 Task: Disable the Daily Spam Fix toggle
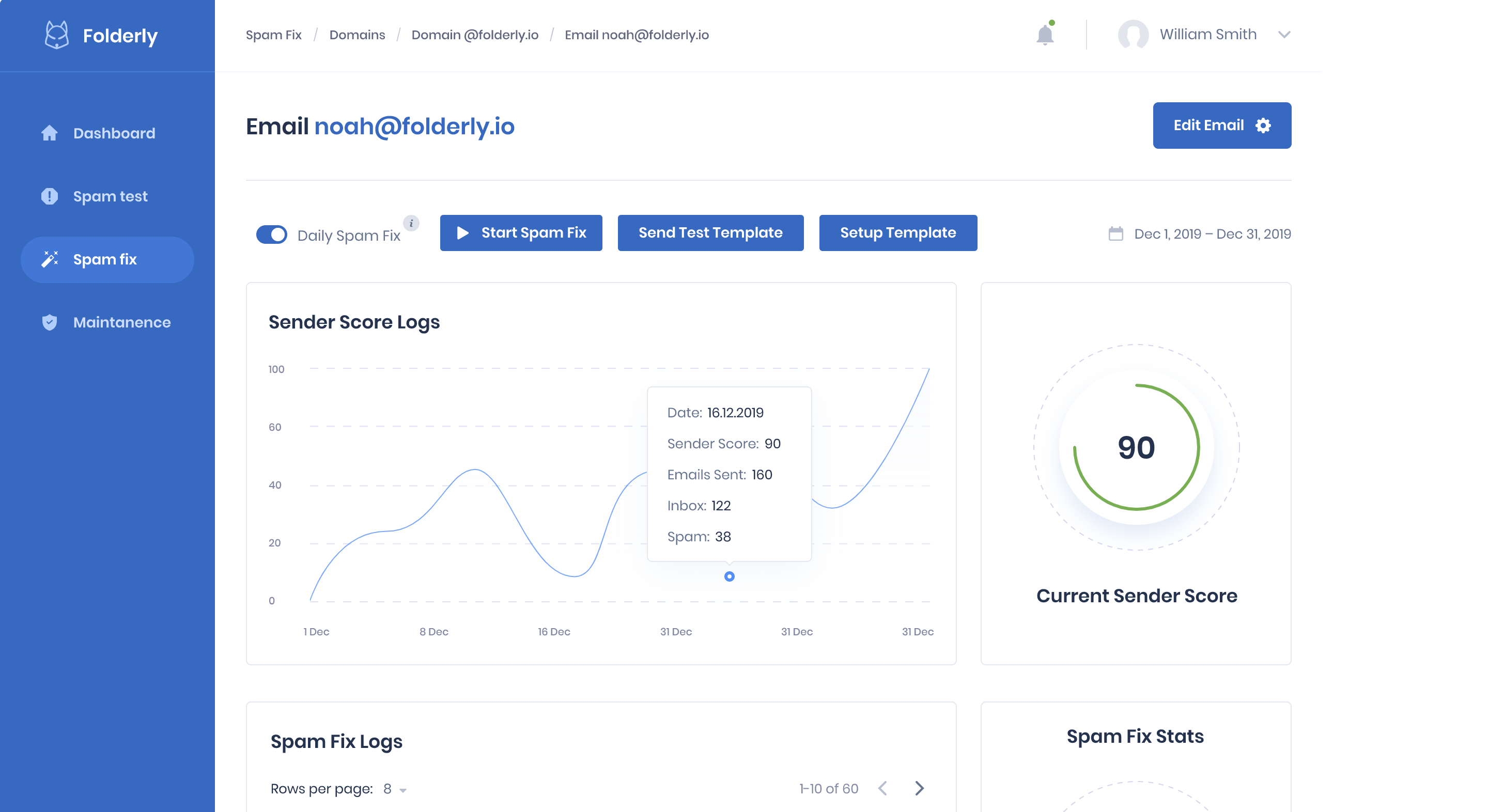click(x=271, y=235)
